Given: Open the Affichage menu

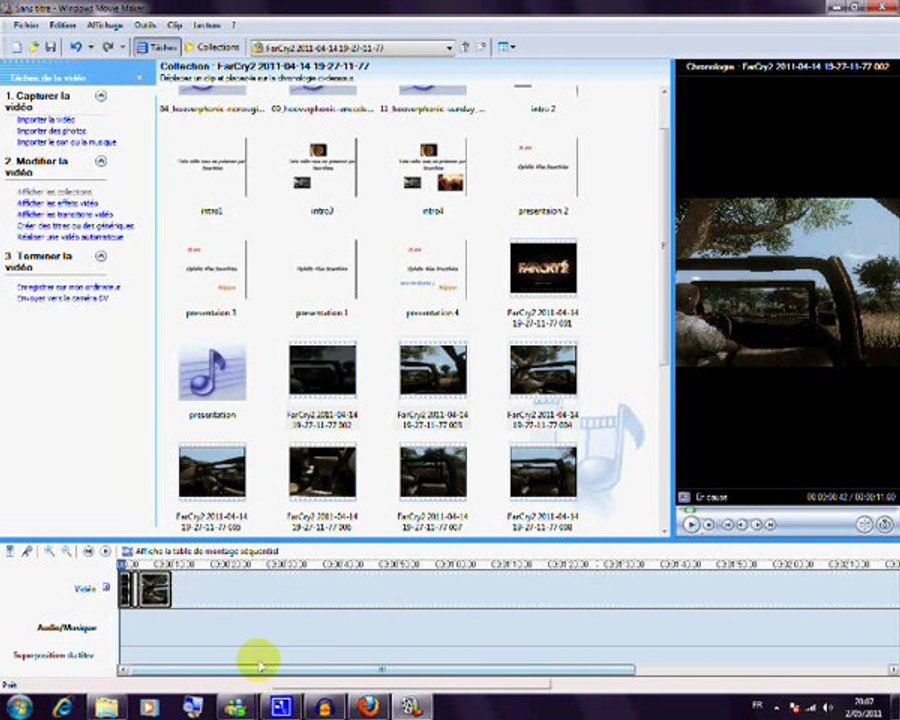Looking at the screenshot, I should click(x=105, y=25).
